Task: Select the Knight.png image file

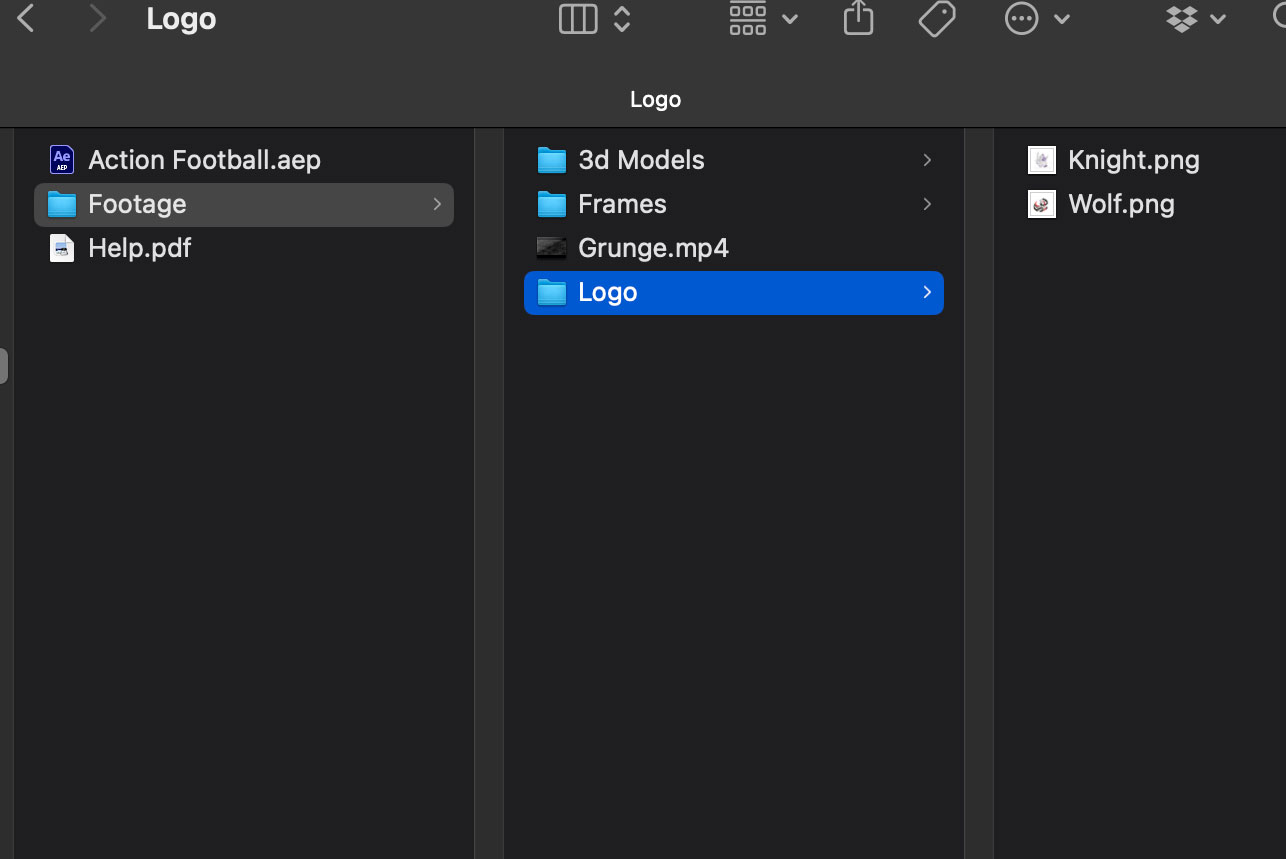Action: click(1133, 160)
